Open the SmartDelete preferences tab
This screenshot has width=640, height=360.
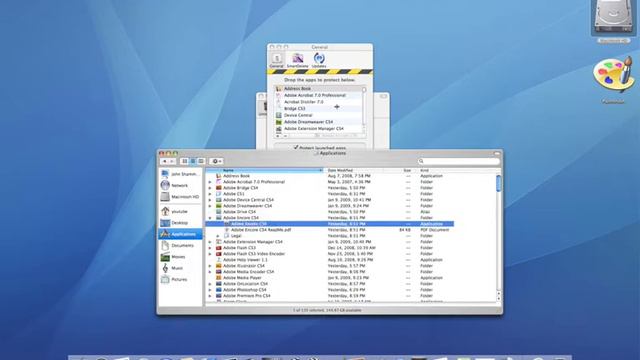click(298, 60)
